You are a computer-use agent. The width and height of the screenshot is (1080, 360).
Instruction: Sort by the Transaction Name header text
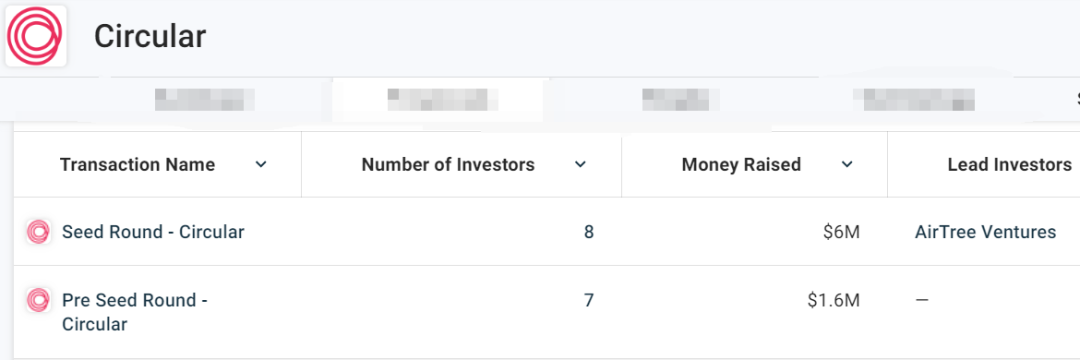coord(137,165)
